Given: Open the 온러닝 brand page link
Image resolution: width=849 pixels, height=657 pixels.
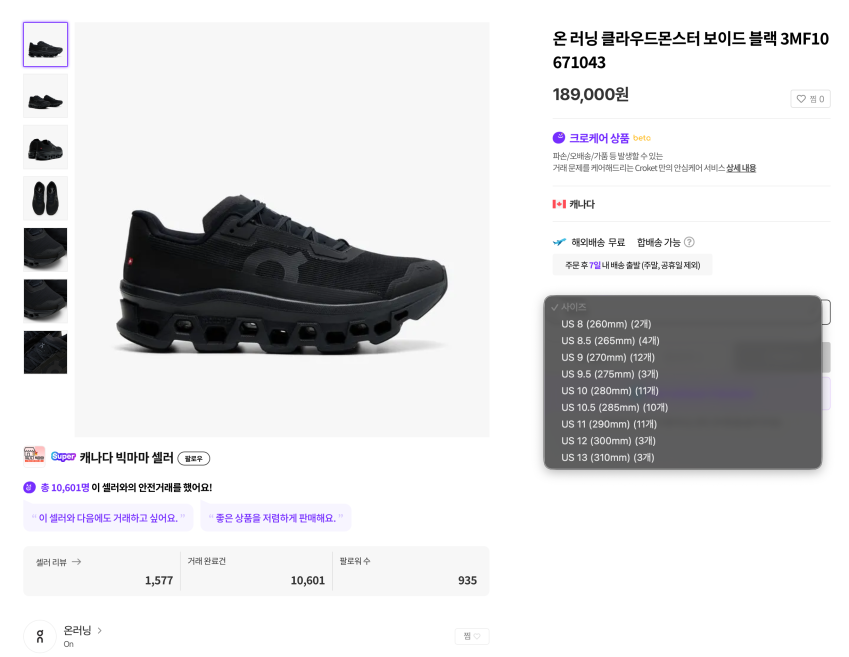Looking at the screenshot, I should (83, 630).
